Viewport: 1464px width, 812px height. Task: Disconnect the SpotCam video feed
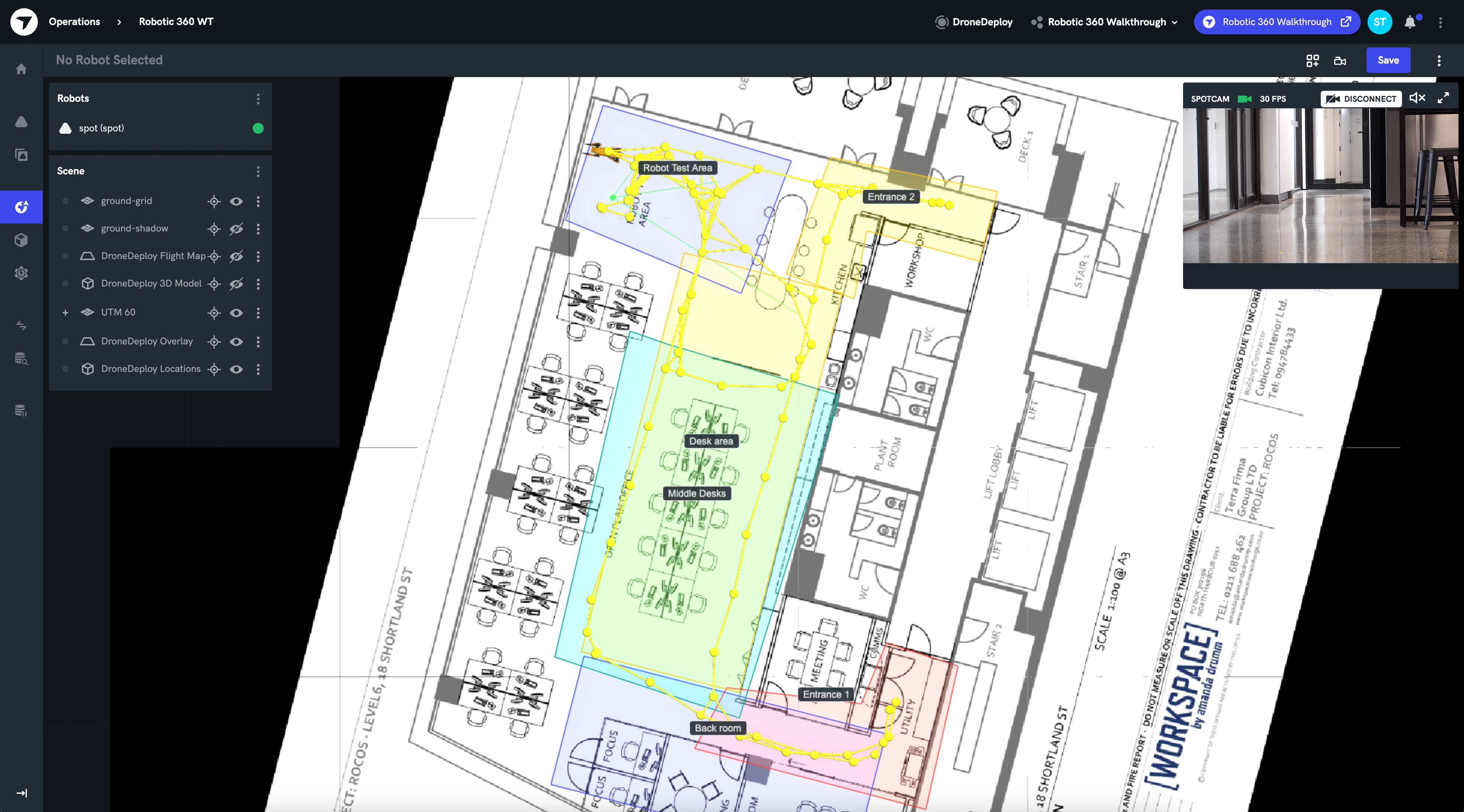coord(1361,99)
